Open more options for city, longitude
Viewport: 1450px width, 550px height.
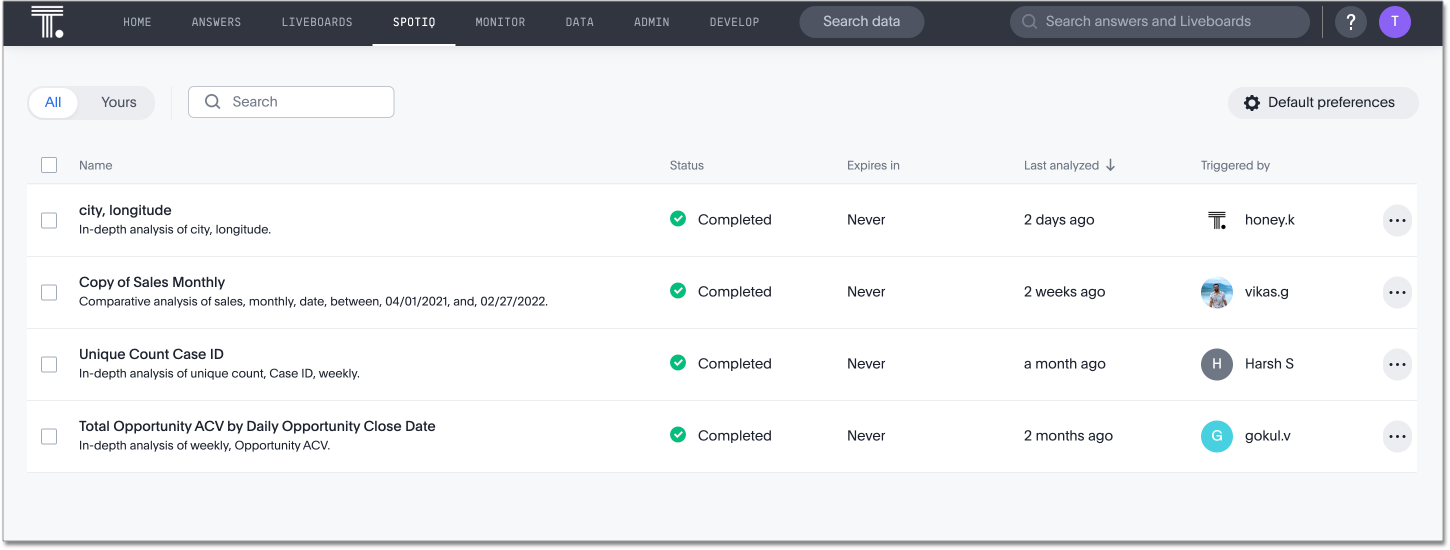[x=1396, y=220]
